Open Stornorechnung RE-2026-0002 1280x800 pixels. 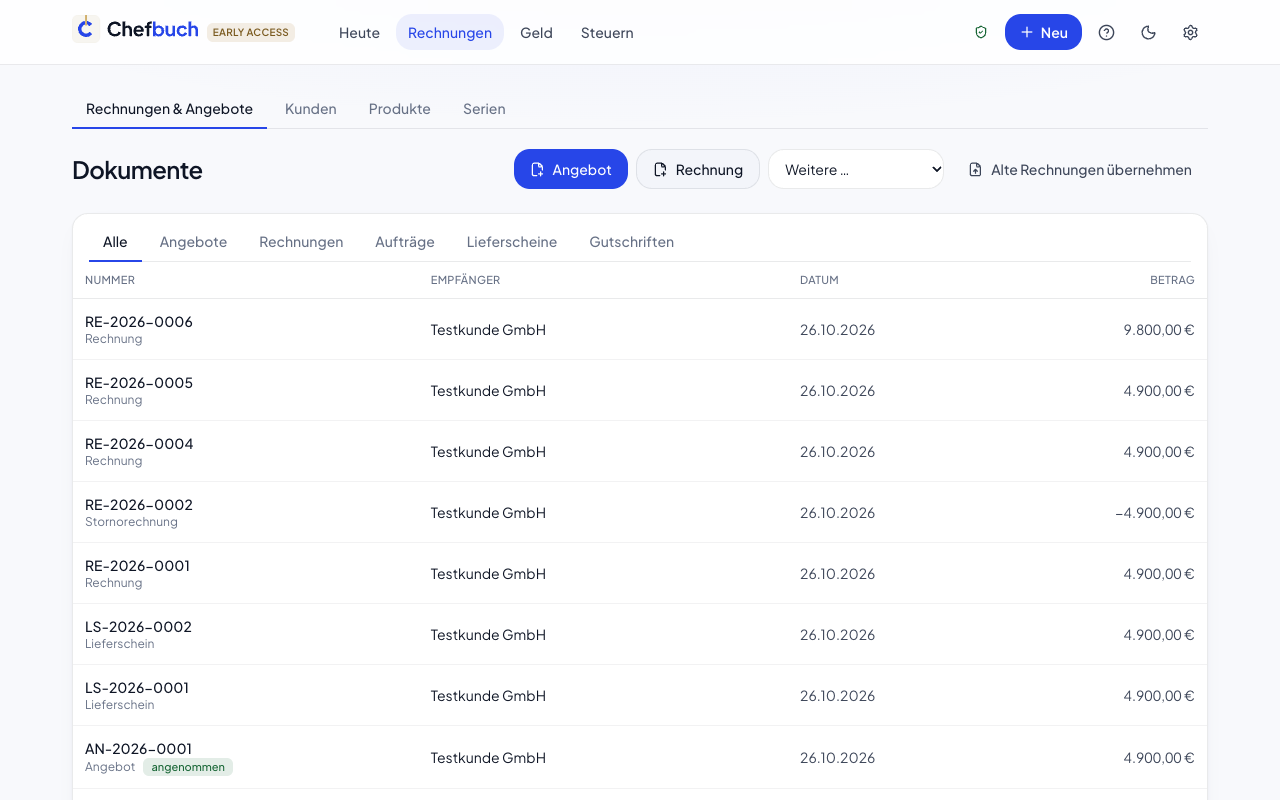[640, 512]
